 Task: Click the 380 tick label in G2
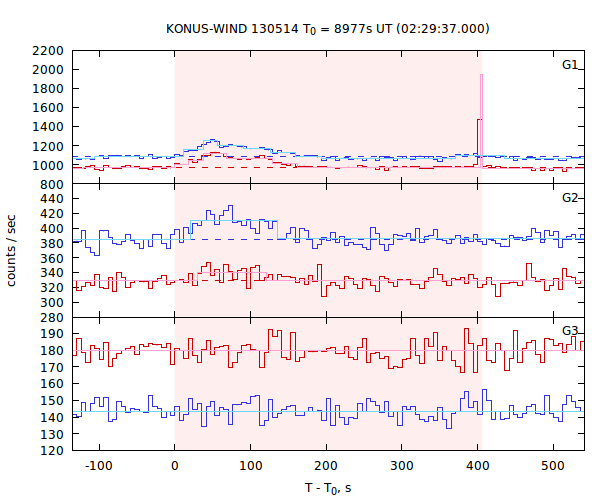(52, 243)
